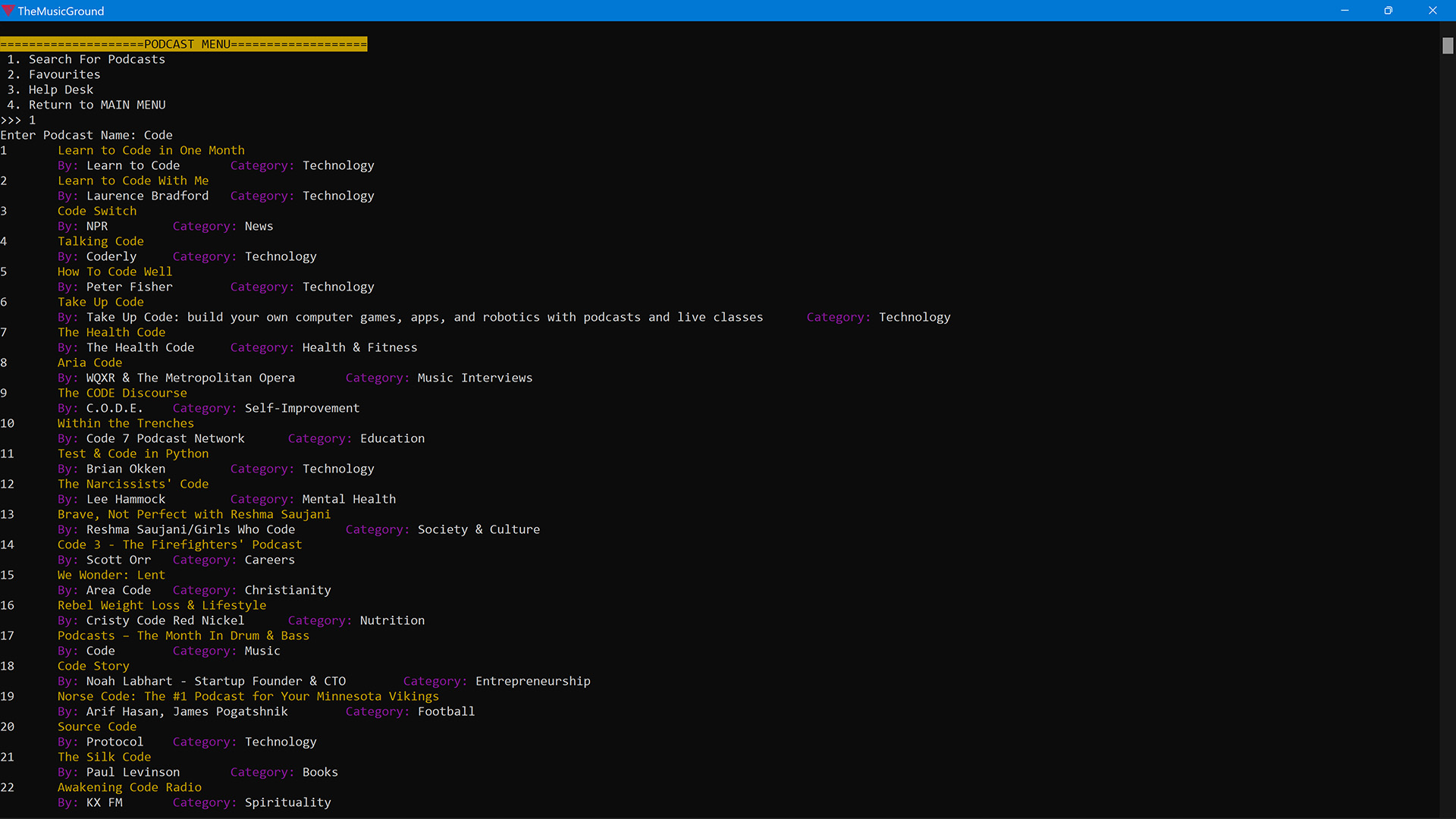This screenshot has width=1456, height=819.
Task: Click author 'Lee Hammock'
Action: (126, 499)
